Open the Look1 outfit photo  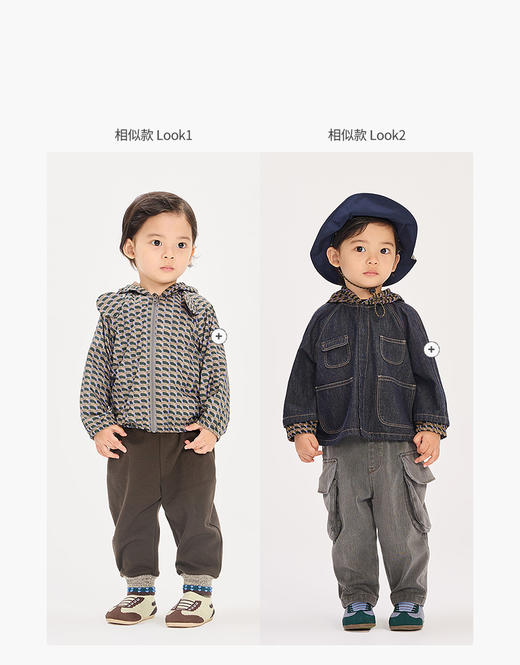pyautogui.click(x=154, y=398)
